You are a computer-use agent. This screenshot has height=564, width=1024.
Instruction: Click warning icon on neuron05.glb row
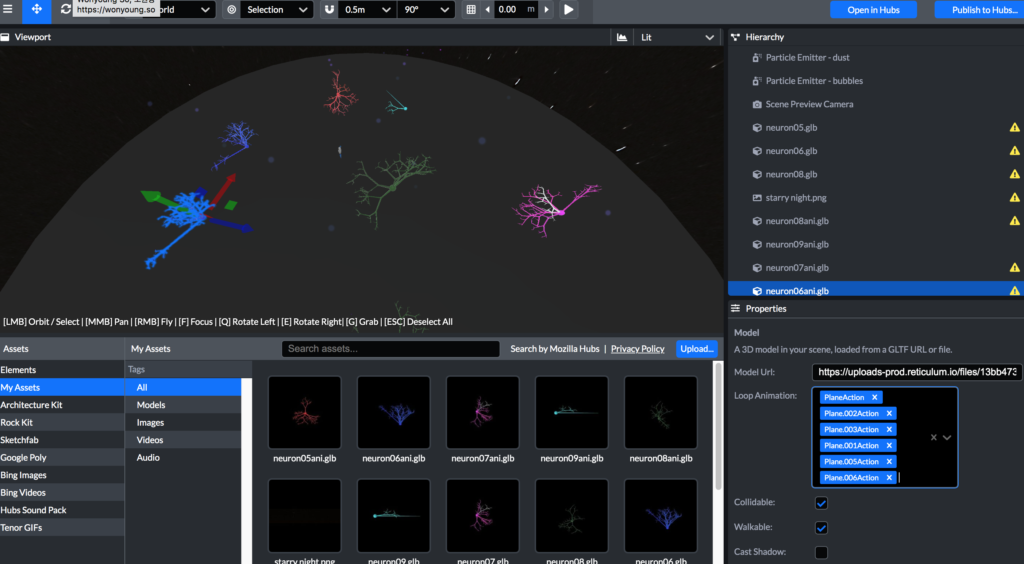pyautogui.click(x=1014, y=128)
